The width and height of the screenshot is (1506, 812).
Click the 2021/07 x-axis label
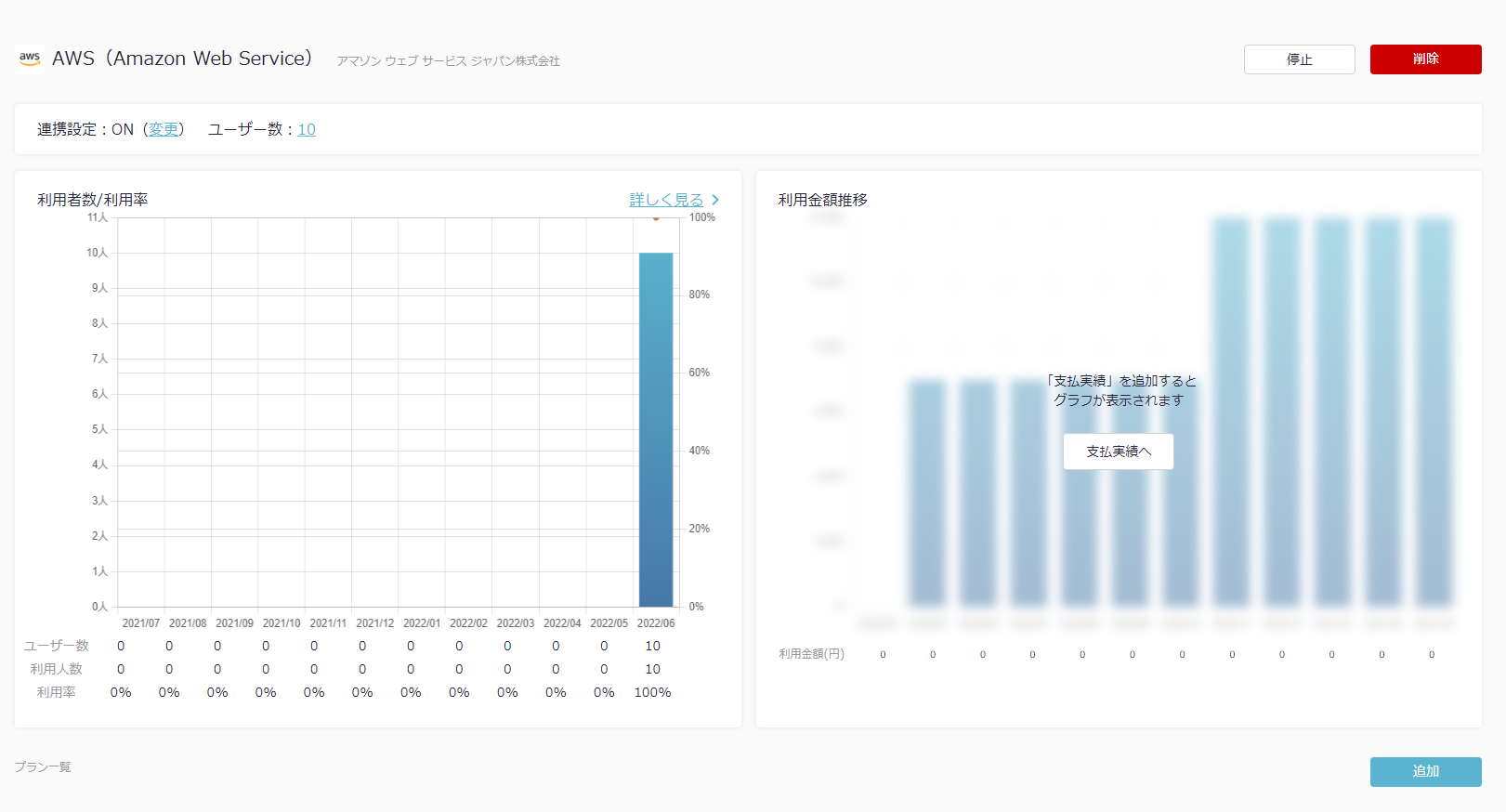(x=141, y=623)
